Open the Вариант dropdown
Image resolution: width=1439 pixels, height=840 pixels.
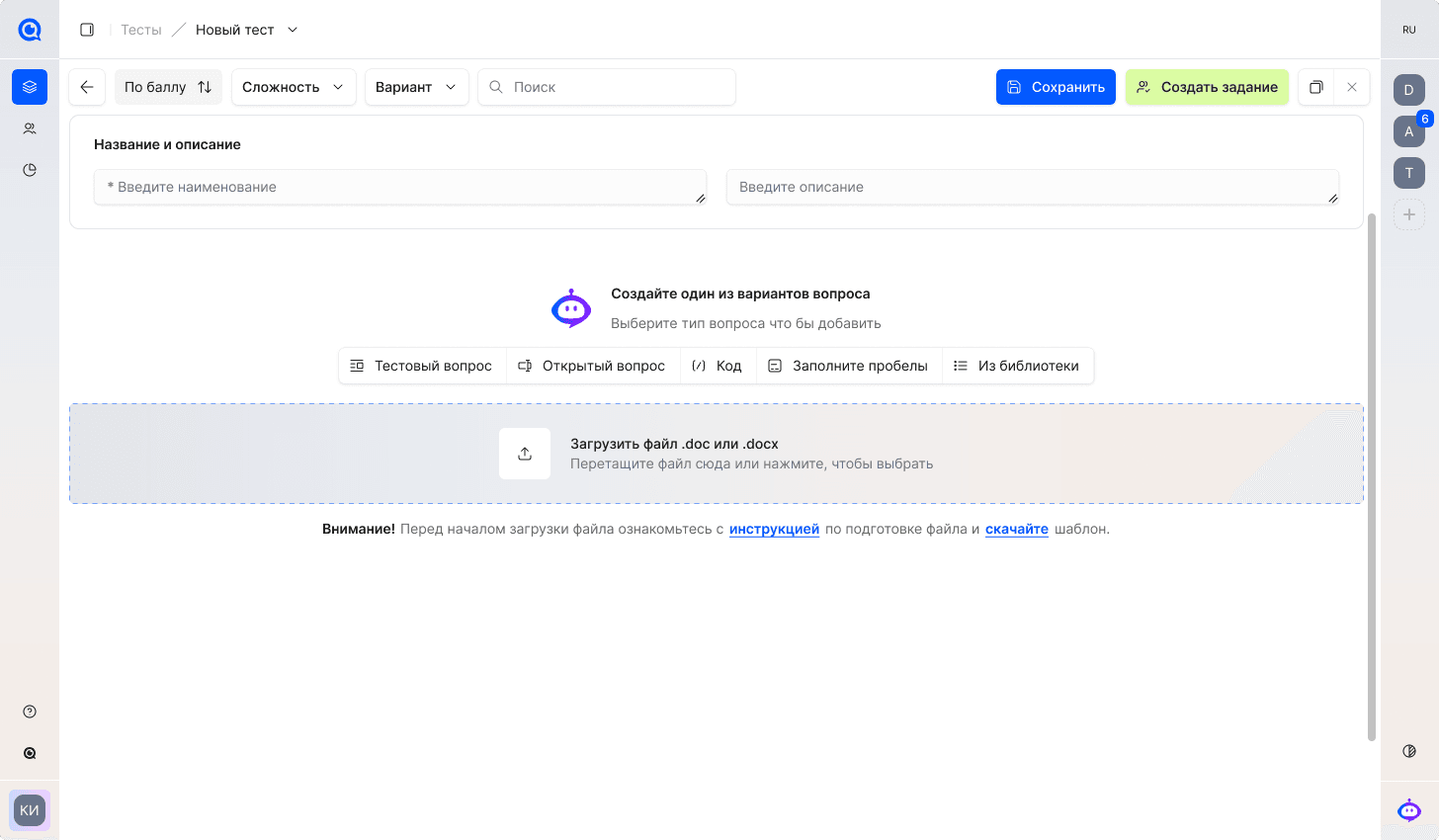click(416, 87)
